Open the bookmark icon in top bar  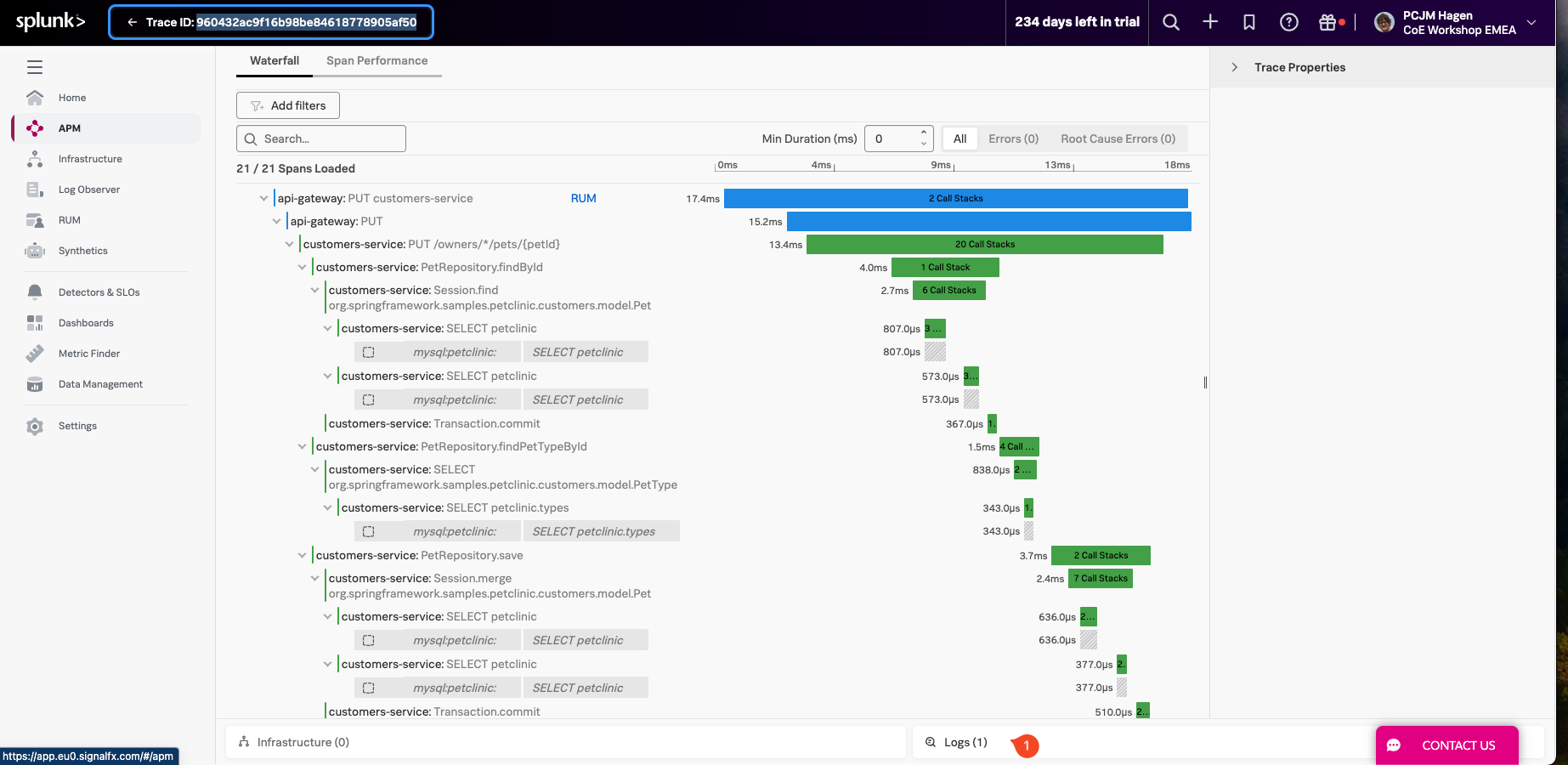point(1249,23)
